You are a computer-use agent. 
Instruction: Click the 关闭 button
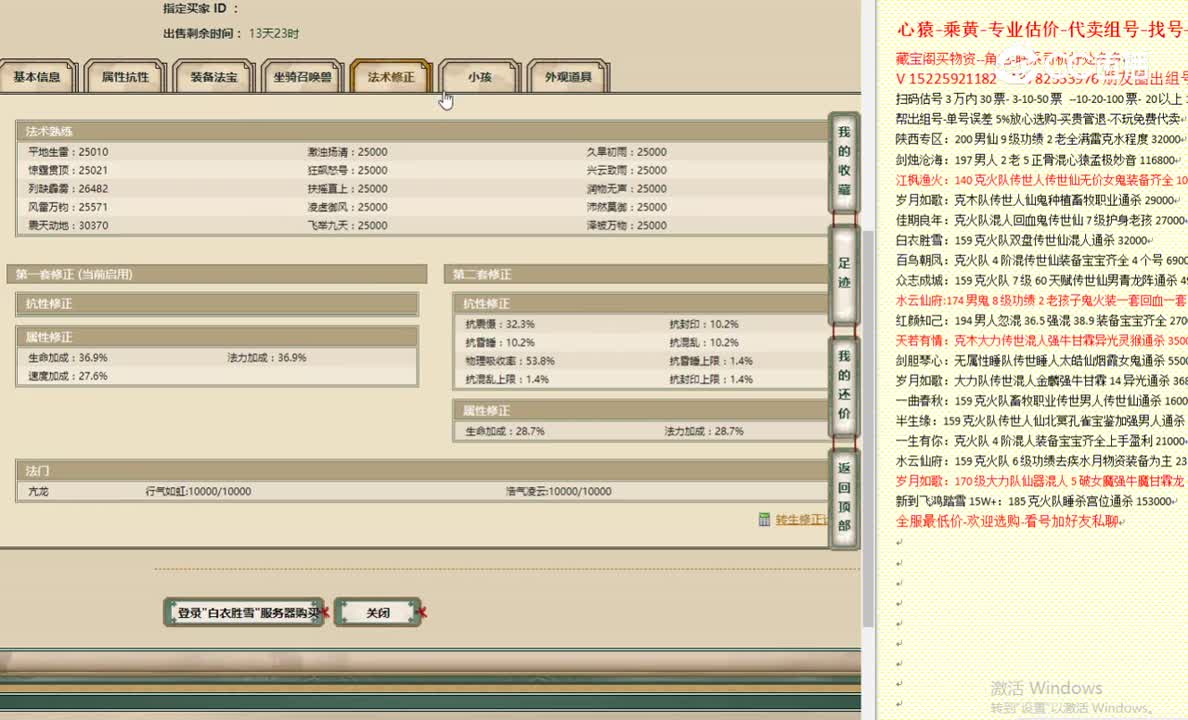click(377, 612)
